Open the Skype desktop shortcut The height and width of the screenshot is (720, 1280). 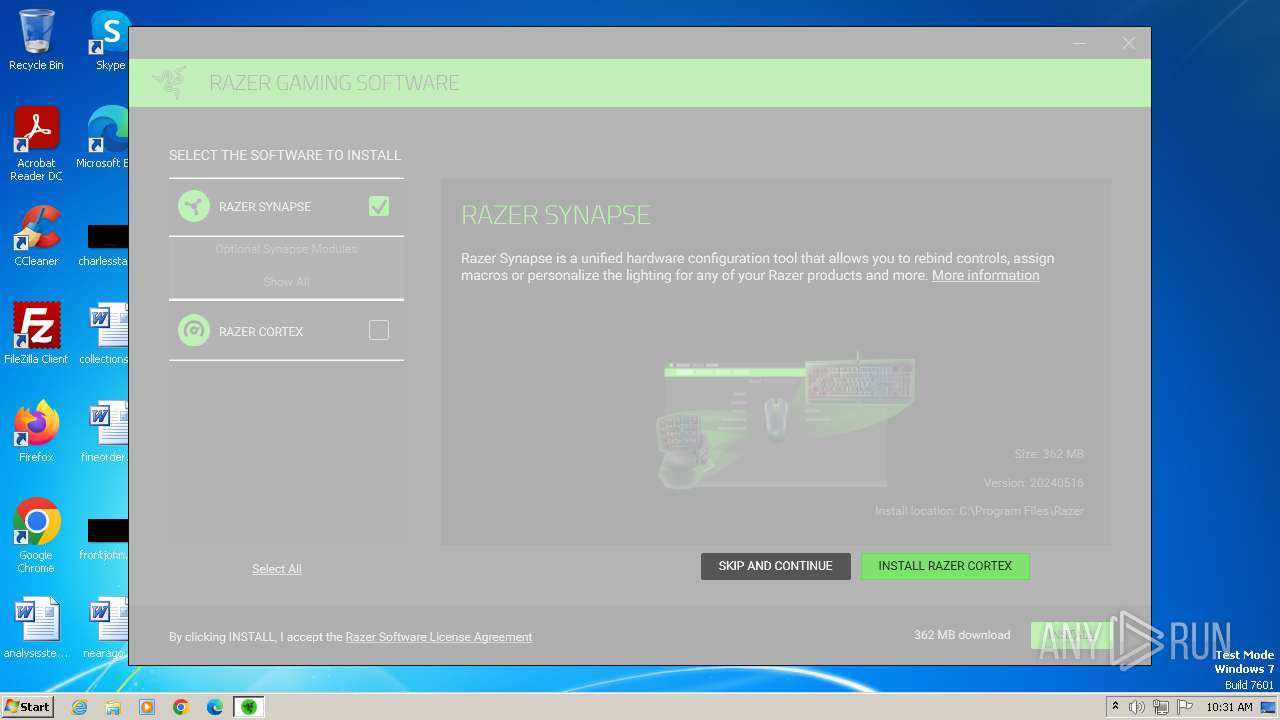(x=110, y=40)
